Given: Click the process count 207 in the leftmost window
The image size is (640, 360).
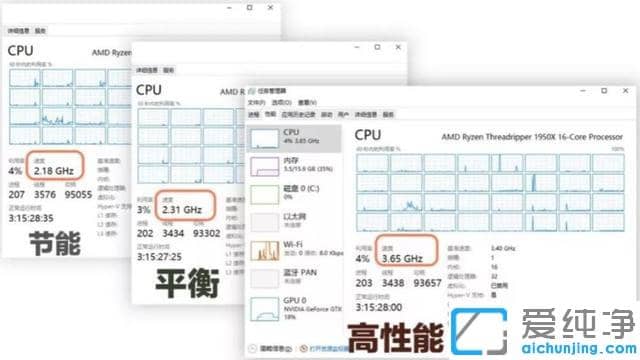Looking at the screenshot, I should 17,195.
